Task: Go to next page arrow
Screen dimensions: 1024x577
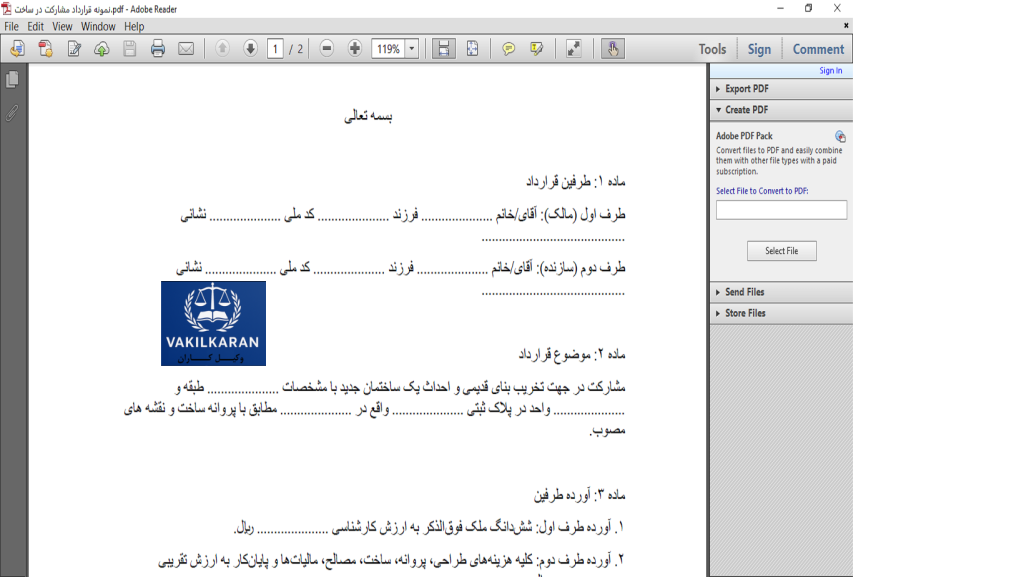Action: coord(250,49)
